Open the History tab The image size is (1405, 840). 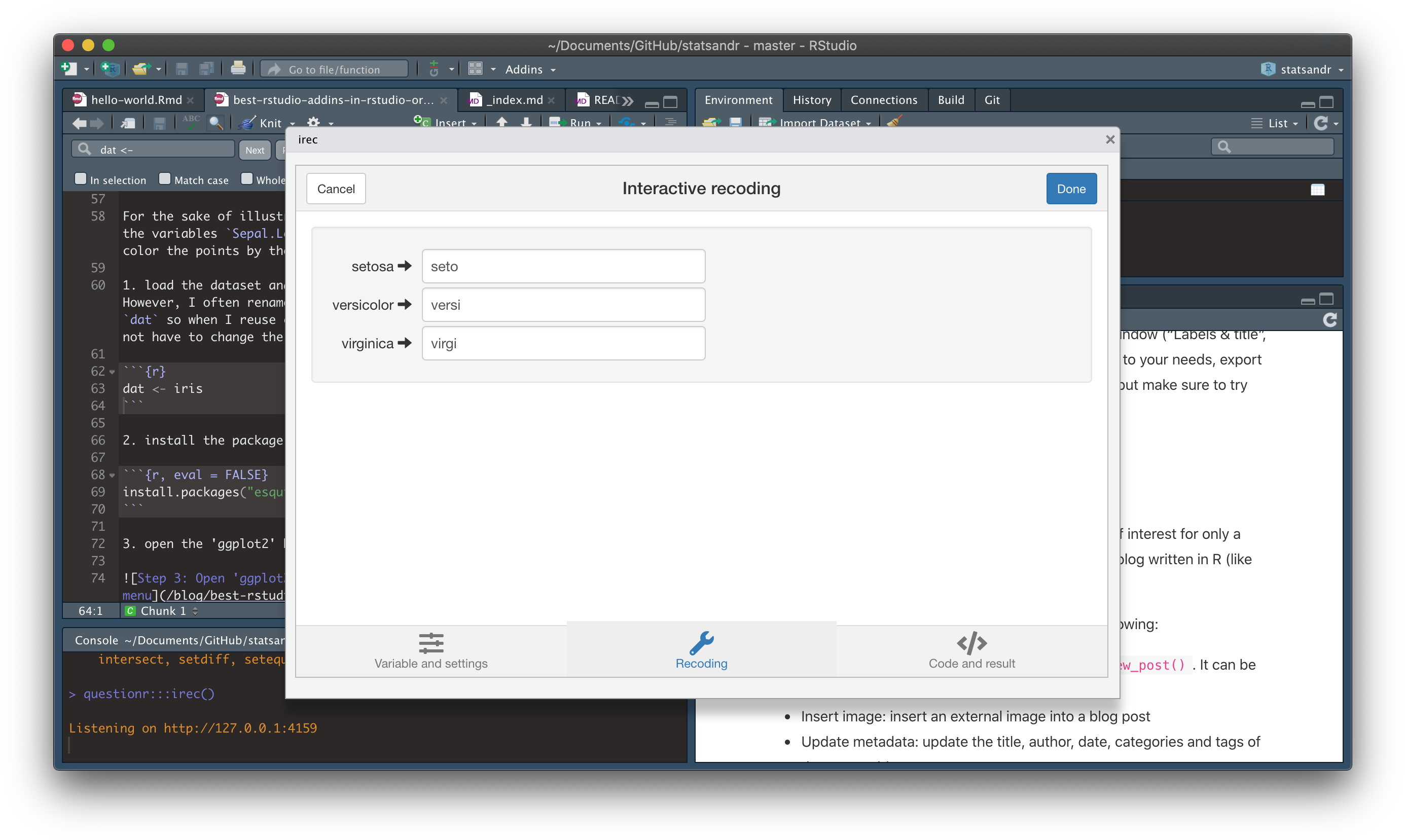[812, 100]
